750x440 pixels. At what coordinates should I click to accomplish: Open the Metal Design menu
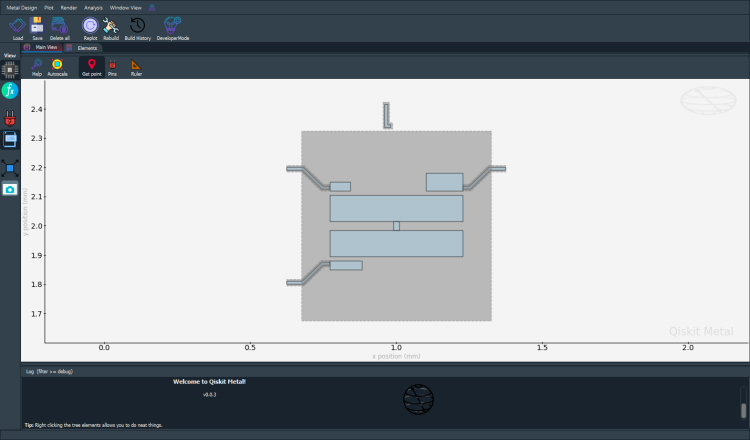tap(22, 8)
